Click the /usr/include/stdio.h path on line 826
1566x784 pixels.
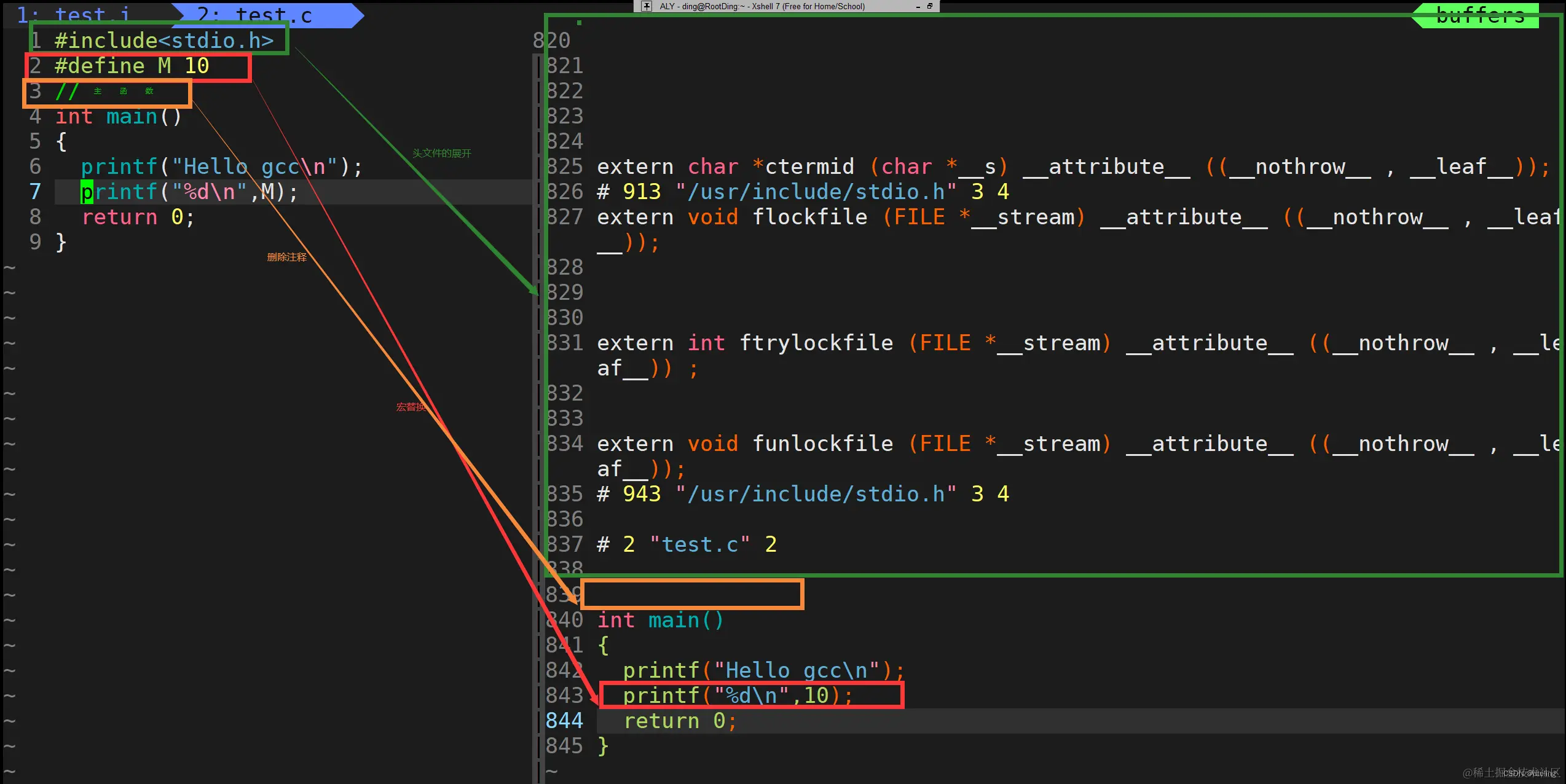pyautogui.click(x=816, y=192)
